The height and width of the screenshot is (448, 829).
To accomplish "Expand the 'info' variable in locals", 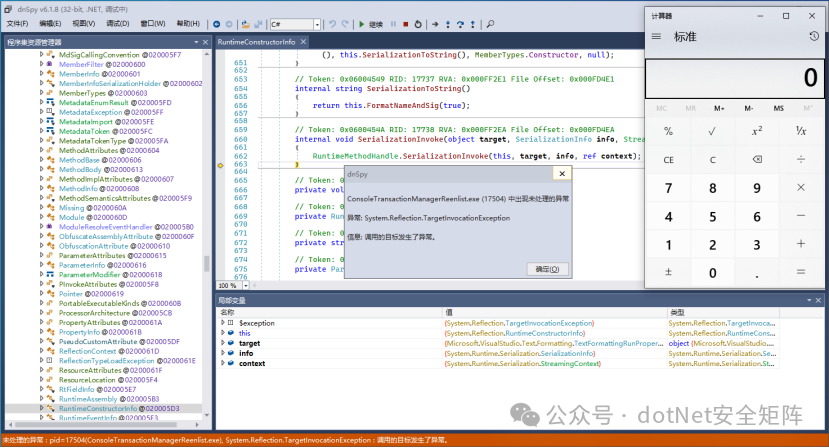I will [223, 353].
